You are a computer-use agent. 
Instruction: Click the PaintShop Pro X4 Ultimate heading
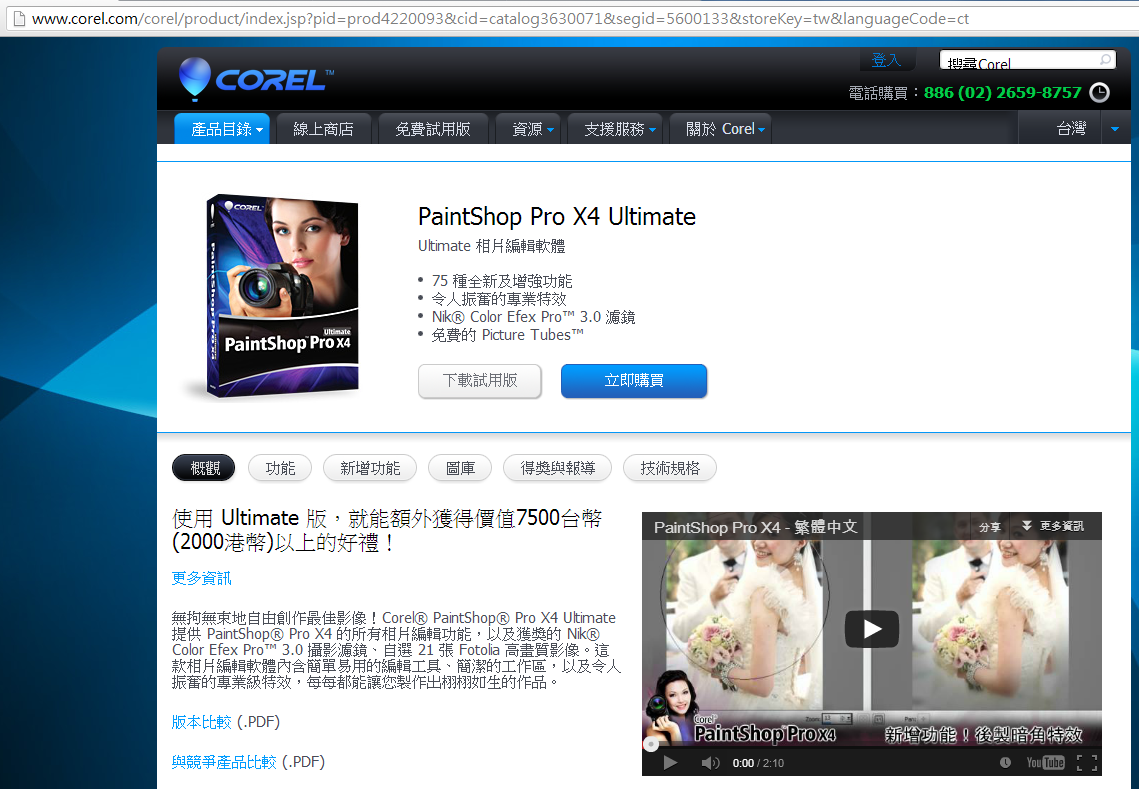(x=556, y=217)
